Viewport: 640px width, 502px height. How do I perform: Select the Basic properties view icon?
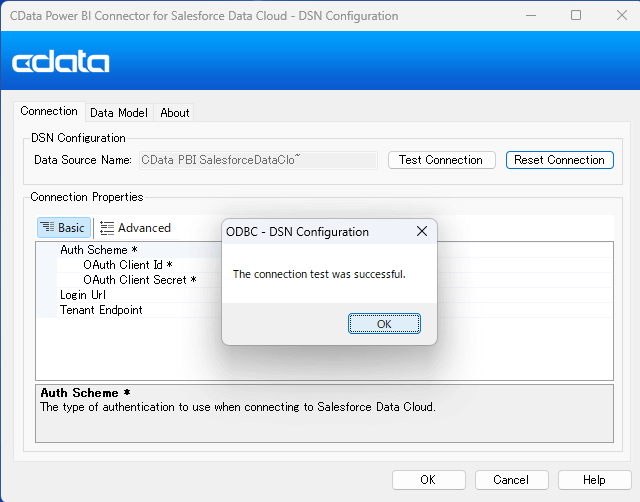coord(48,228)
